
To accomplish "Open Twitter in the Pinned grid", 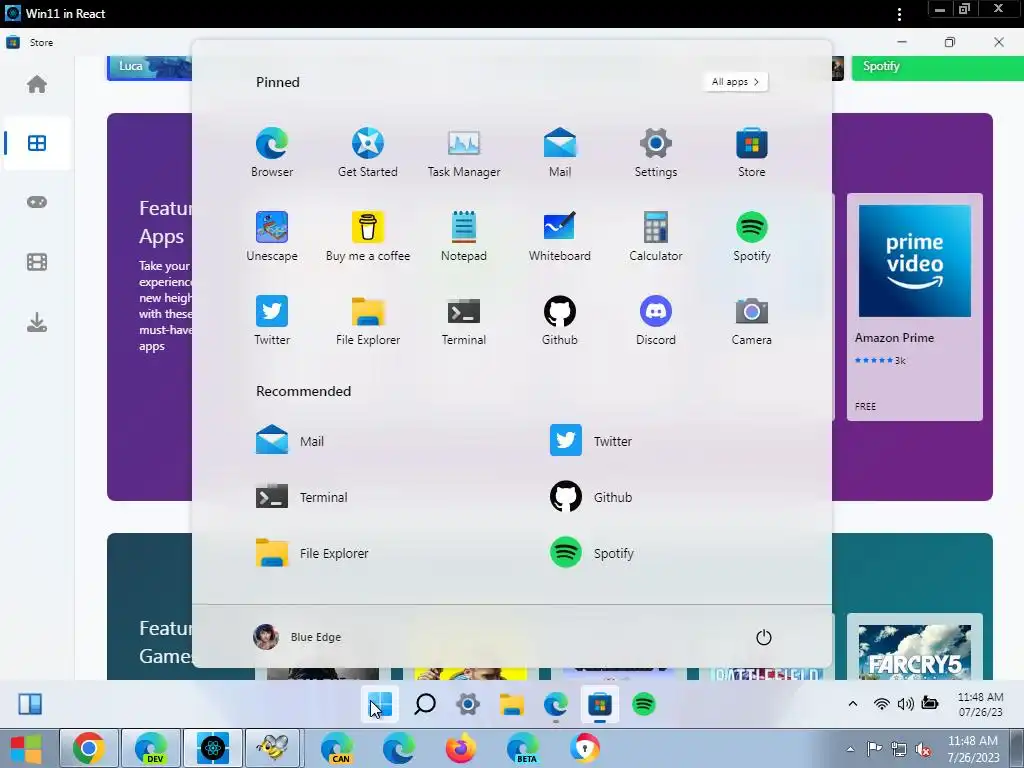I will tap(272, 320).
